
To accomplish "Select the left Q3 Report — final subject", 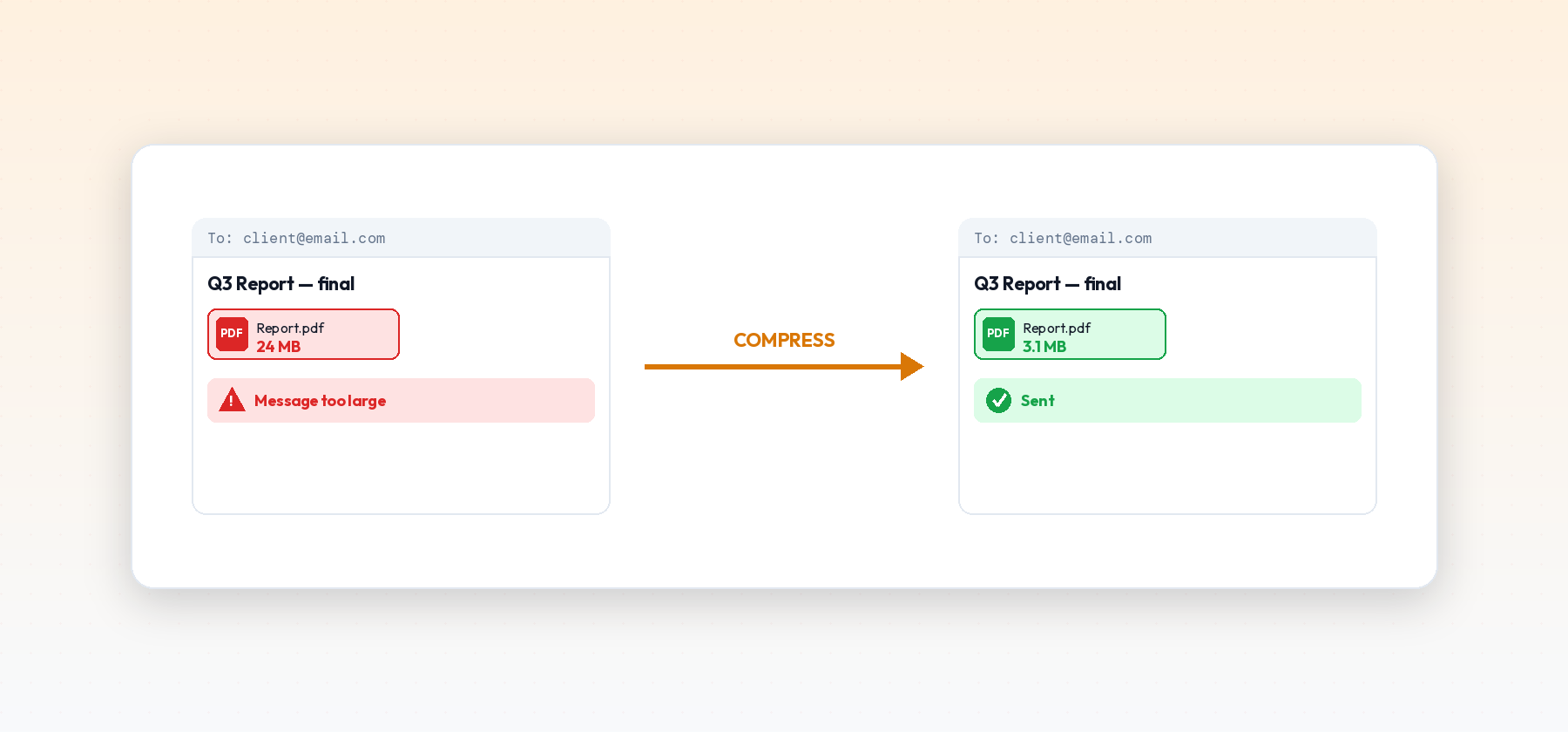I will (280, 284).
